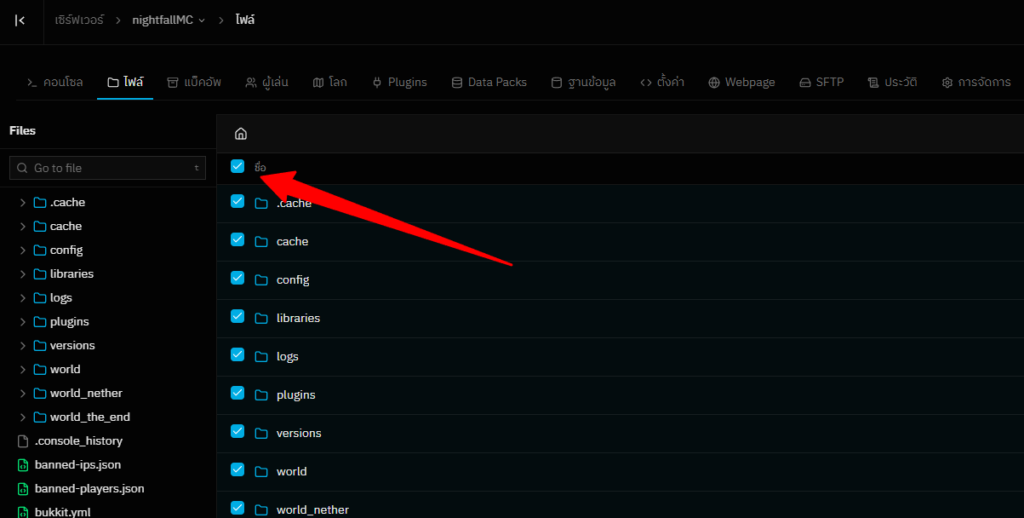Open banned-players.json from the sidebar
Image resolution: width=1024 pixels, height=518 pixels.
tap(88, 489)
